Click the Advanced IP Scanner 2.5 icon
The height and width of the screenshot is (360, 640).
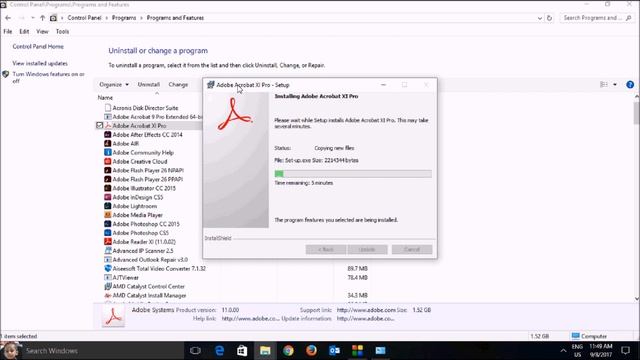click(108, 251)
